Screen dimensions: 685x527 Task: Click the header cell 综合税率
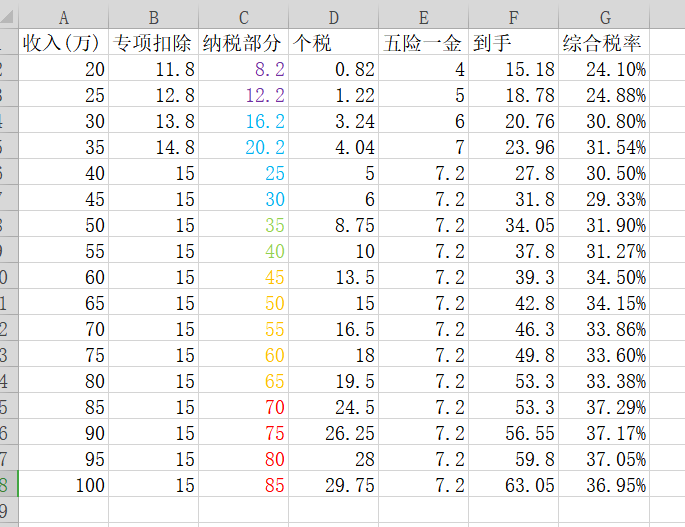click(604, 42)
